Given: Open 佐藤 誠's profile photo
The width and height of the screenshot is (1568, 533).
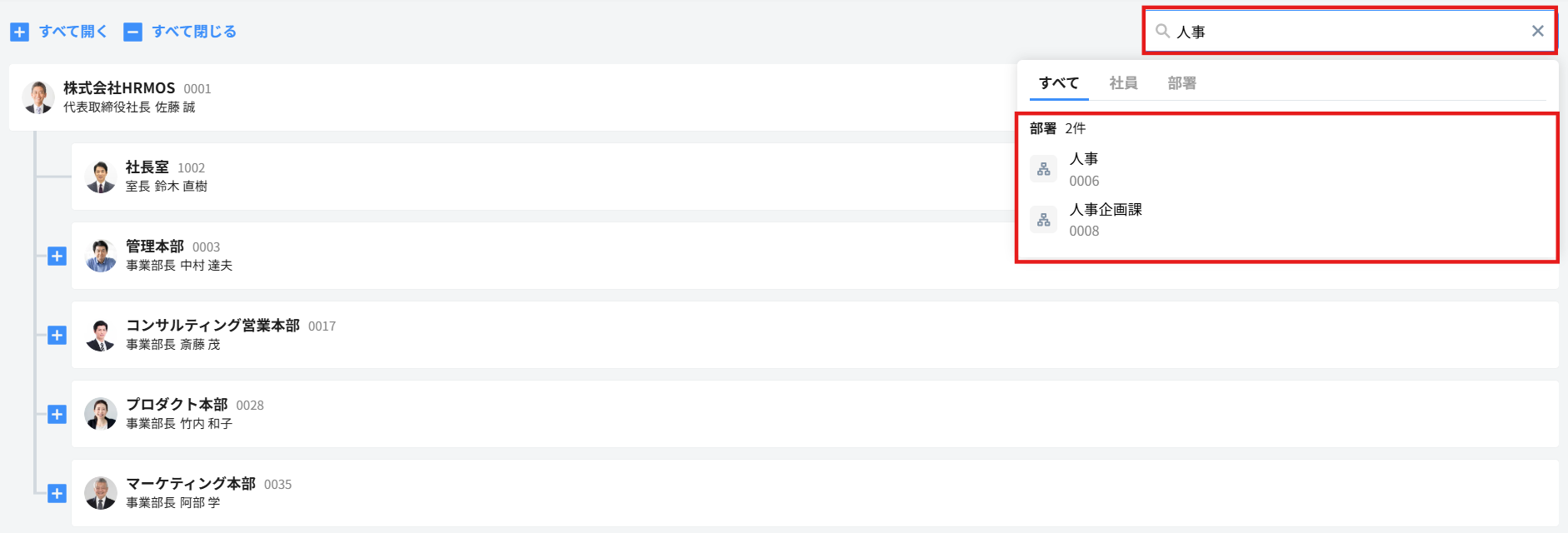Looking at the screenshot, I should click(38, 97).
